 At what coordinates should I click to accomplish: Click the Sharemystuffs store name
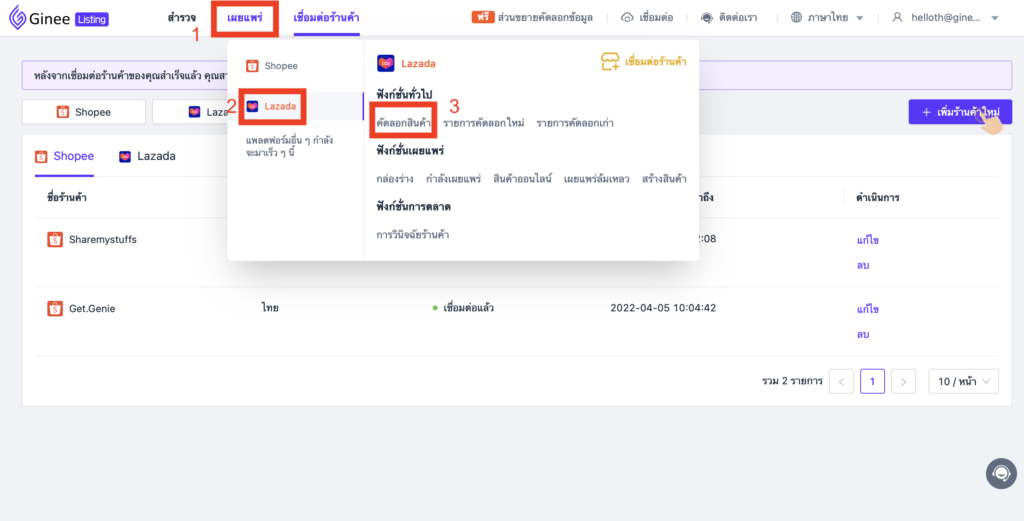(103, 240)
